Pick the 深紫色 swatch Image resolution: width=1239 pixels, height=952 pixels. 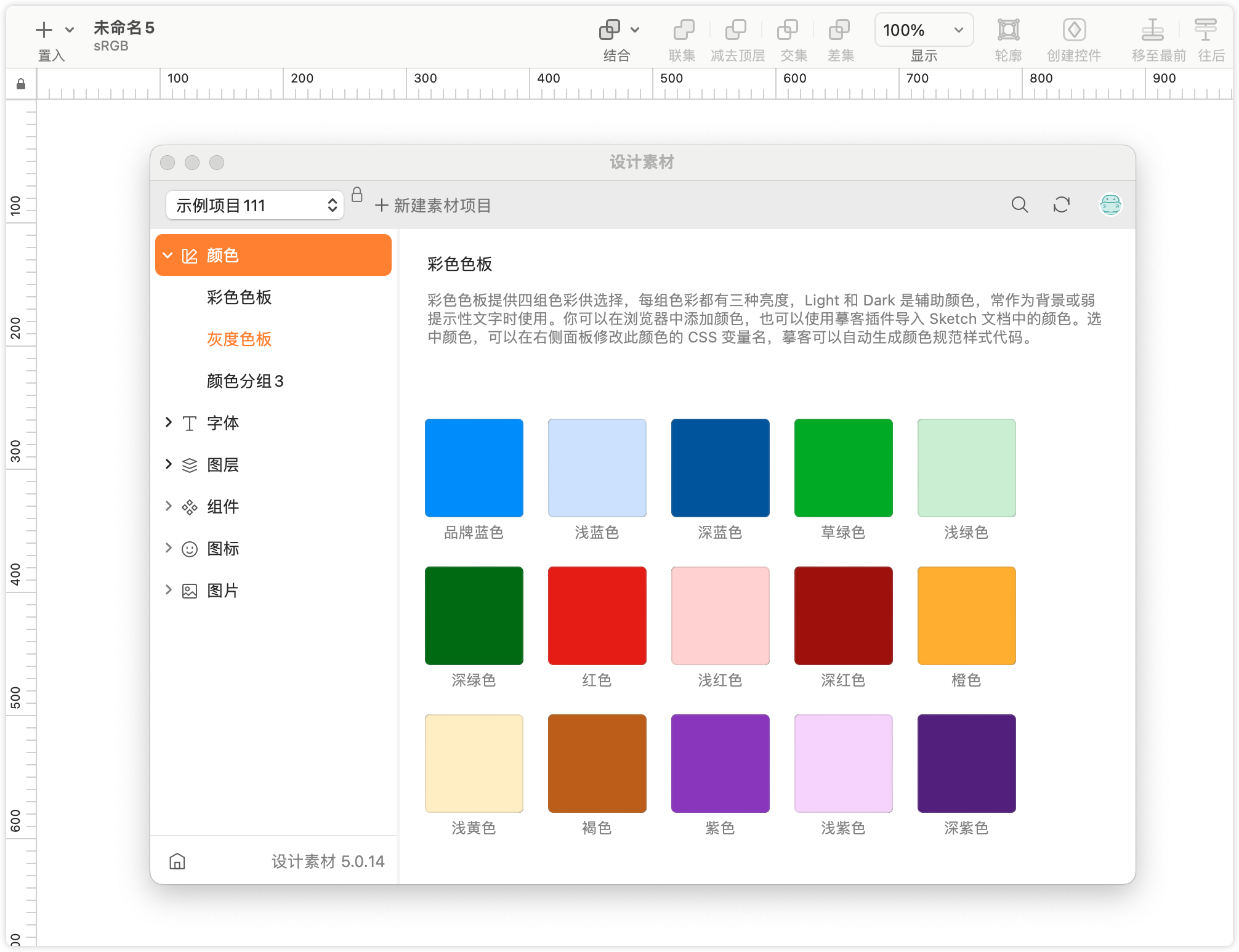(x=967, y=764)
